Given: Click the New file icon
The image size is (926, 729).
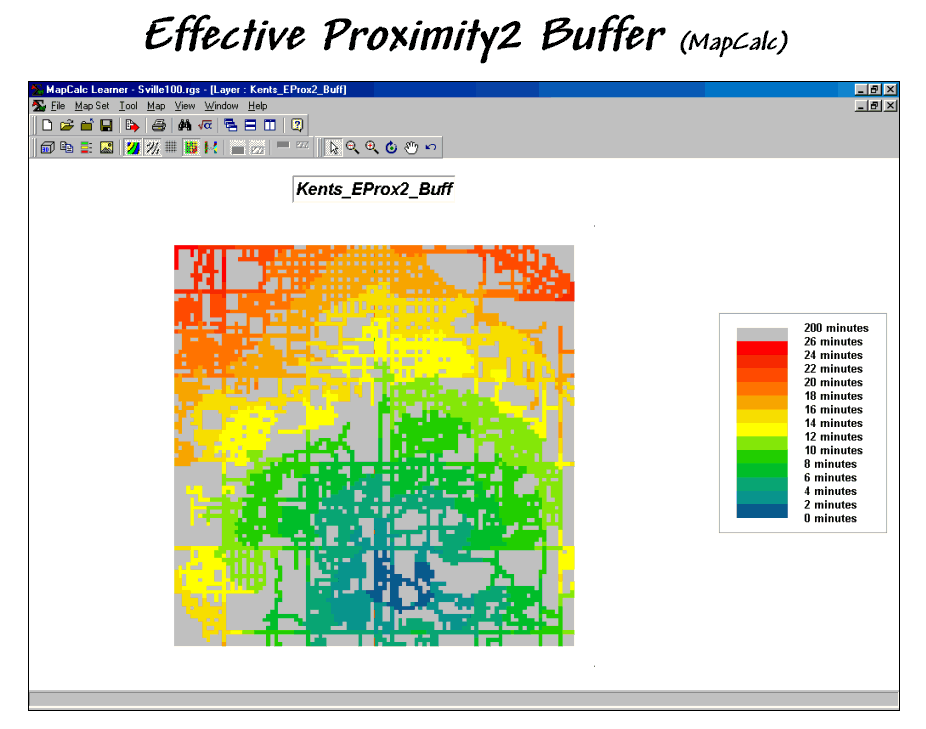Looking at the screenshot, I should tap(47, 126).
